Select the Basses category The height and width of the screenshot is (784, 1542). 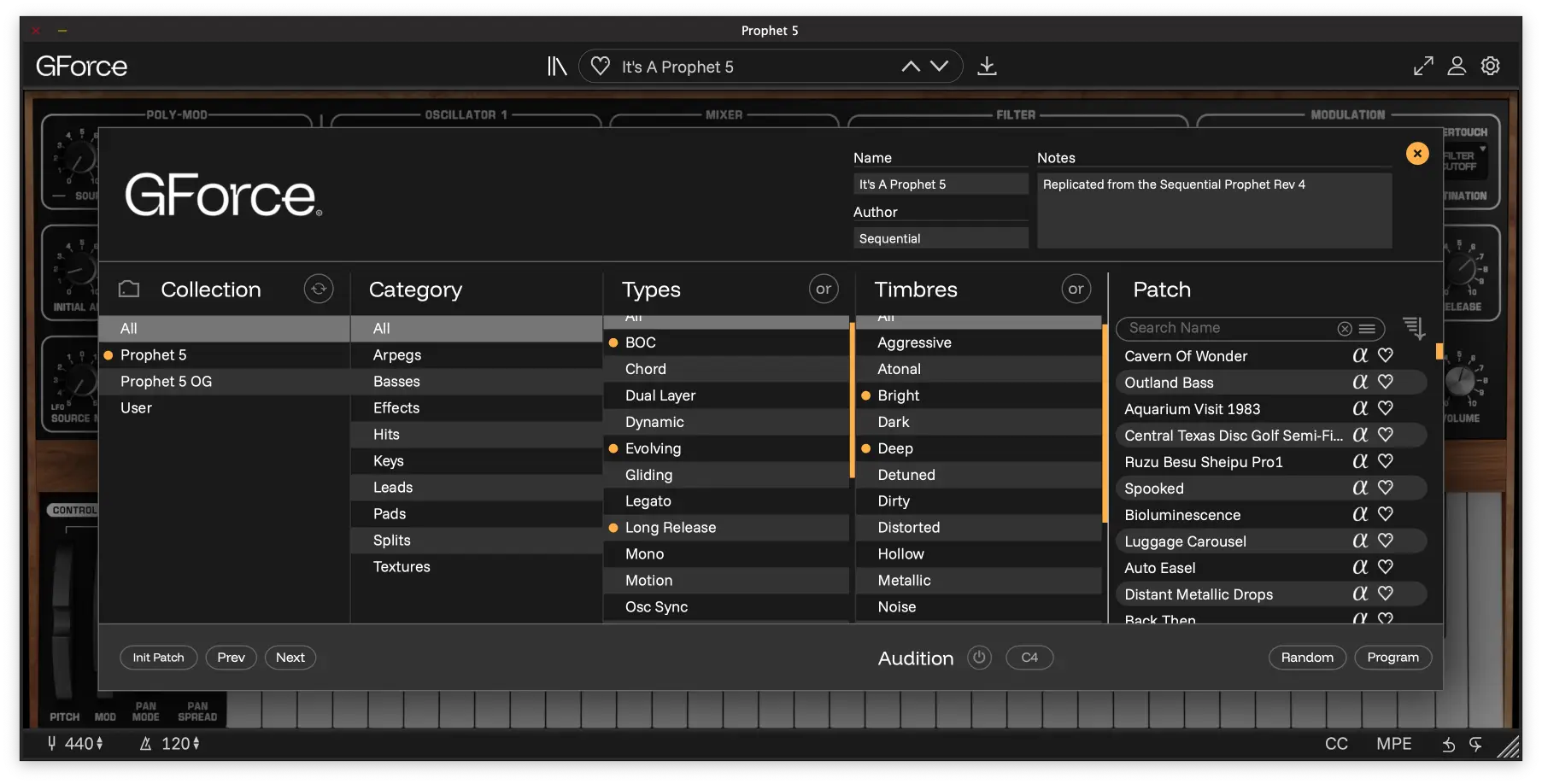click(477, 382)
